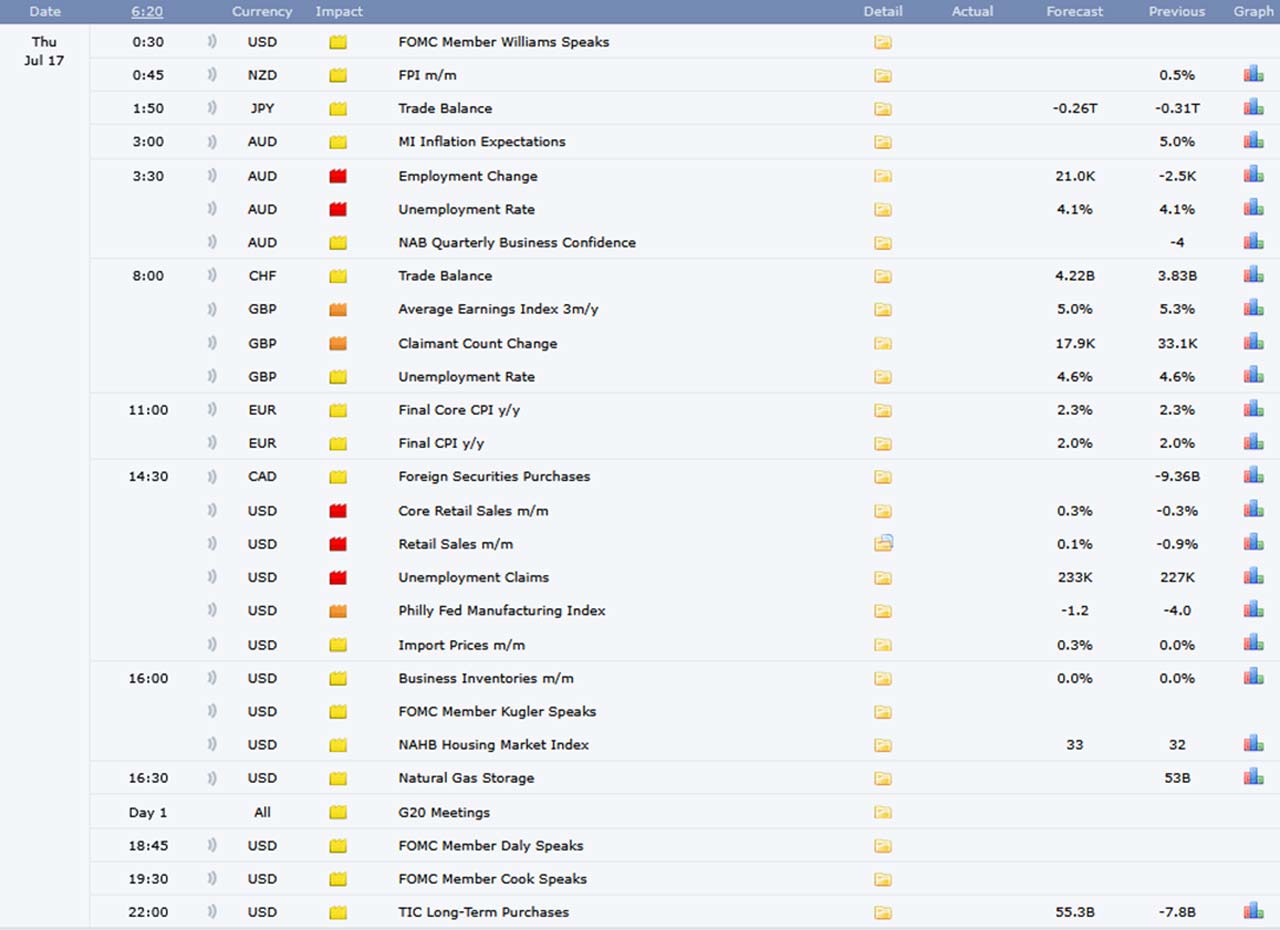Click red impact icon for AUD Unemployment Rate
The image size is (1280, 930).
pos(338,209)
